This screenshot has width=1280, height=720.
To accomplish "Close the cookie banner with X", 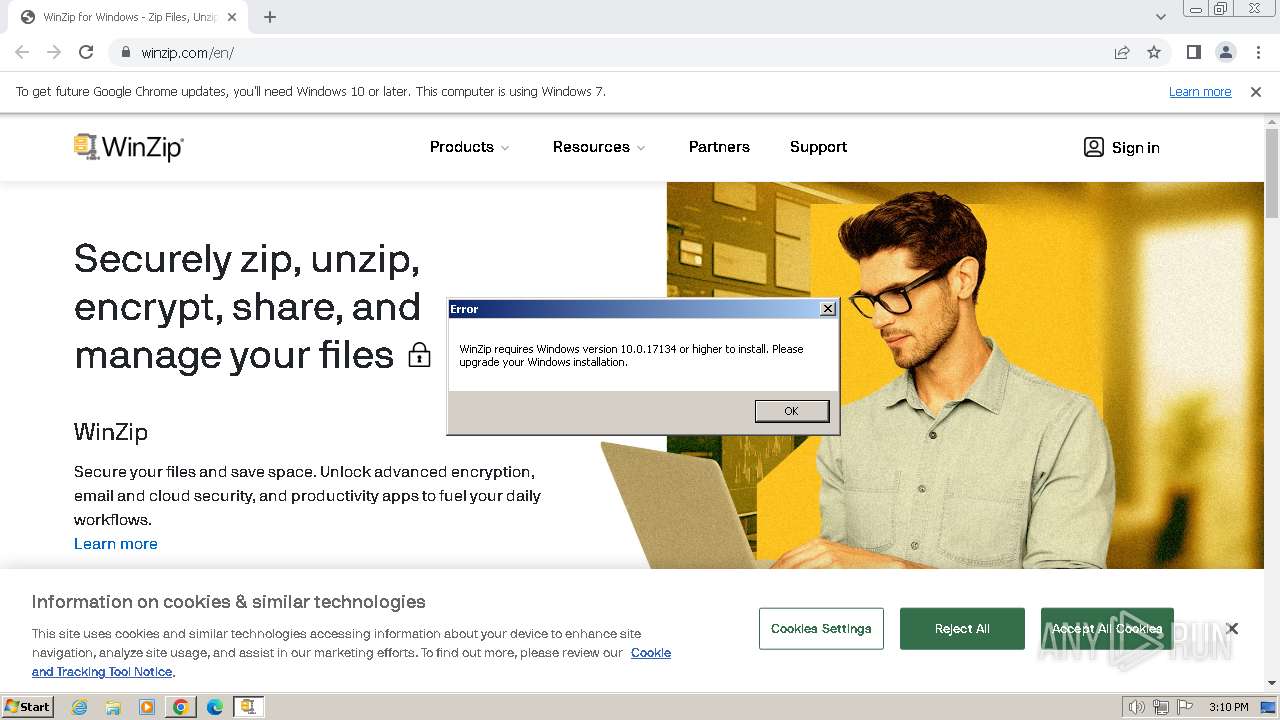I will [1232, 628].
